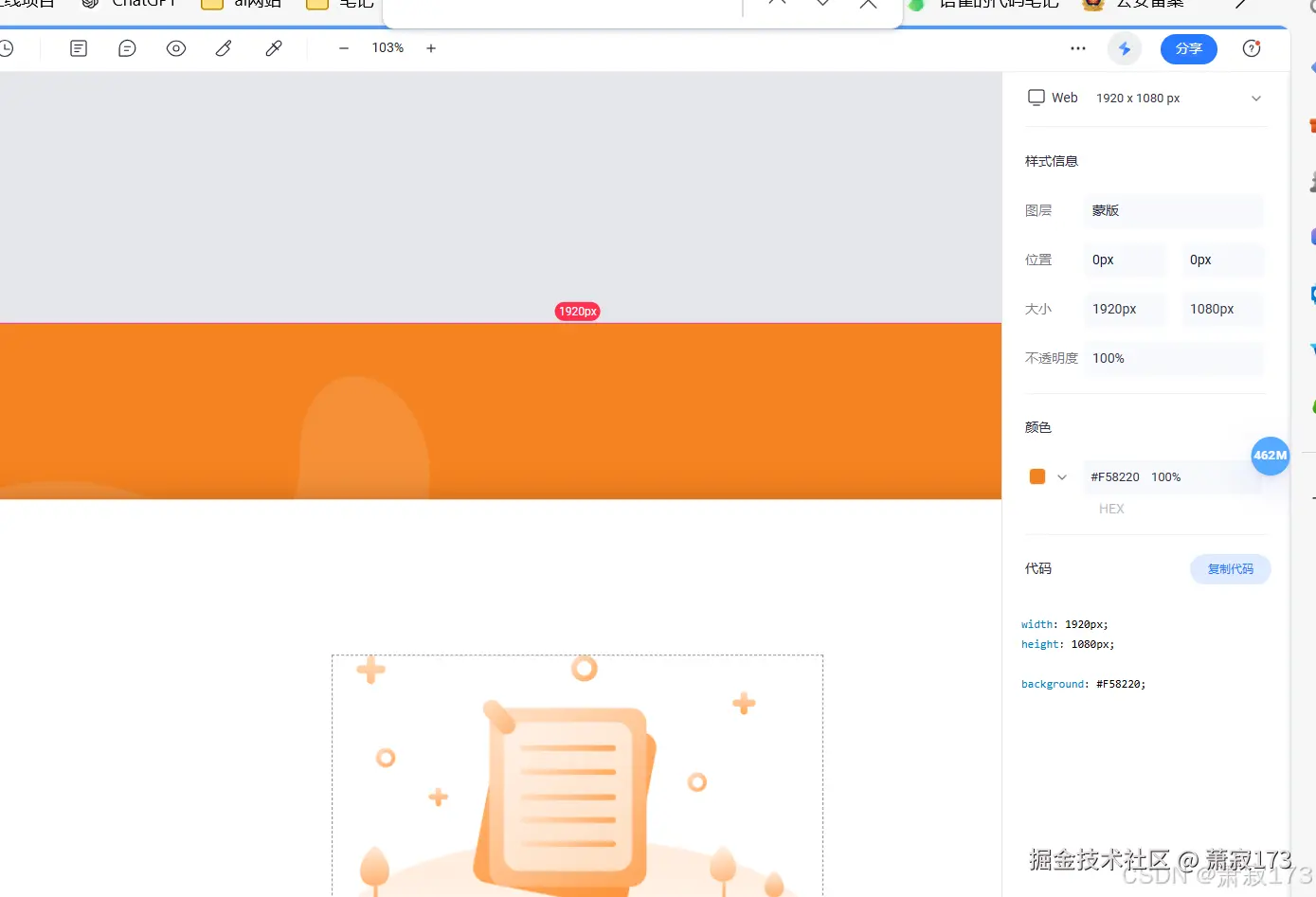The image size is (1316, 897).
Task: Select the notes annotation tool
Action: click(79, 48)
